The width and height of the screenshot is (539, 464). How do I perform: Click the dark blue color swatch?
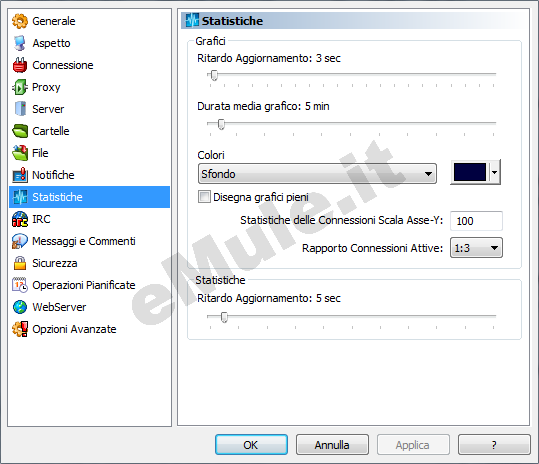click(x=470, y=172)
